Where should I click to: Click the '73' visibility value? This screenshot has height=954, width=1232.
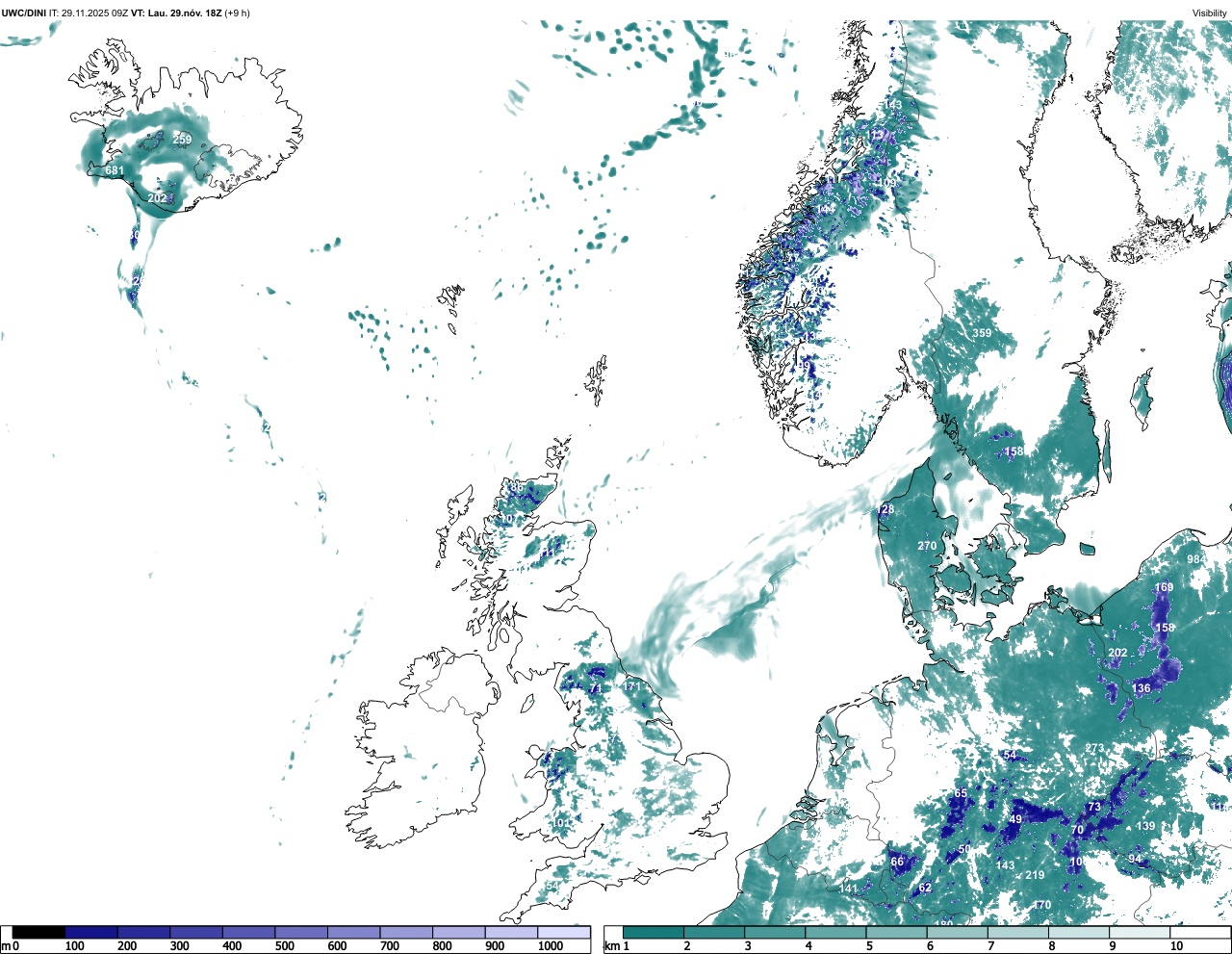[1093, 807]
